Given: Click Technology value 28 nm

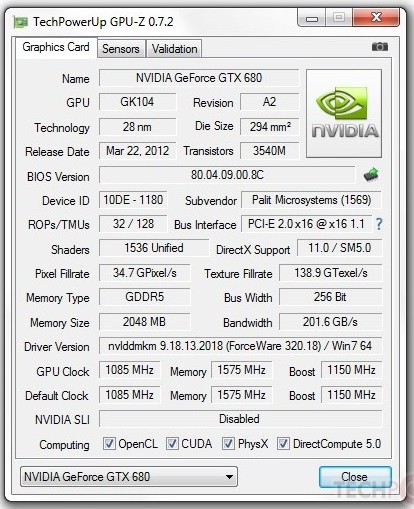Looking at the screenshot, I should coord(137,127).
